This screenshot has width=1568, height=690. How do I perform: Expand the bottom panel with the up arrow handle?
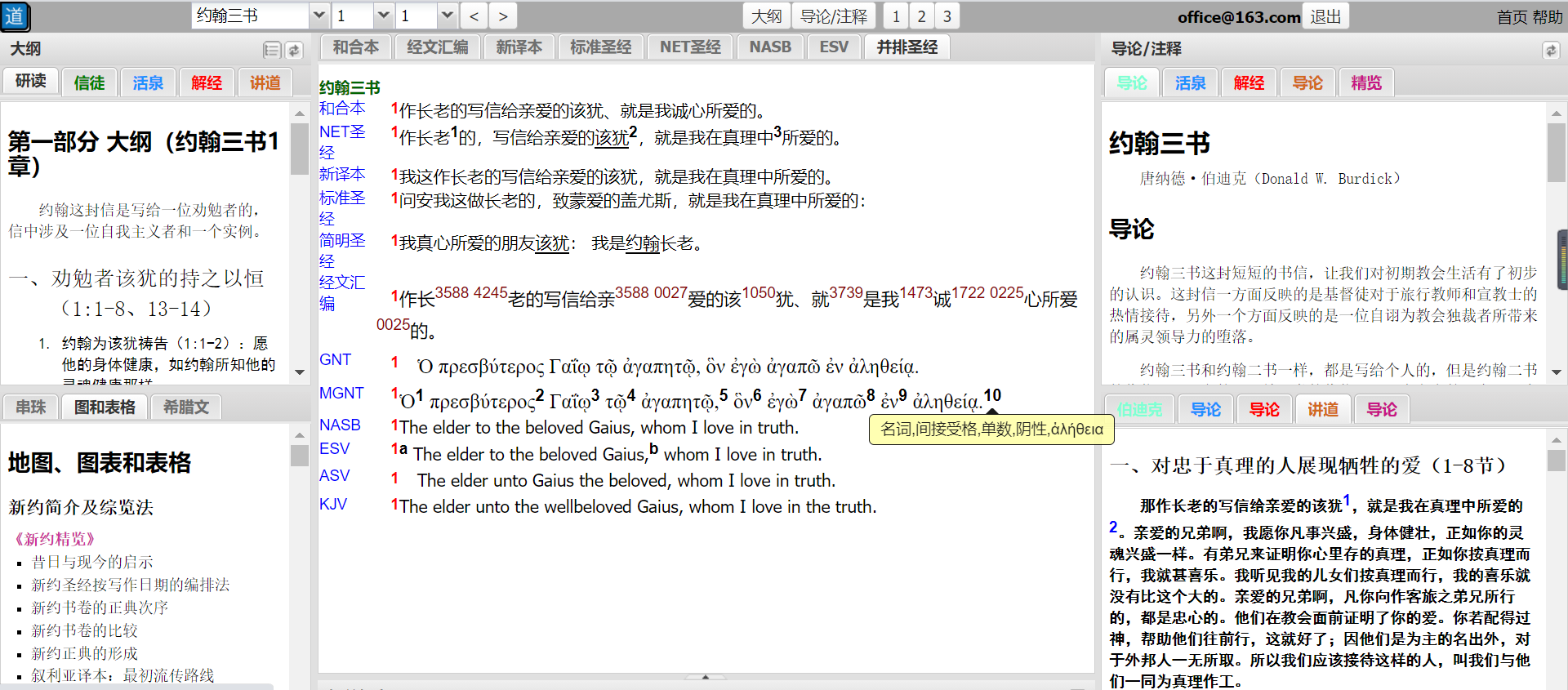[x=706, y=677]
